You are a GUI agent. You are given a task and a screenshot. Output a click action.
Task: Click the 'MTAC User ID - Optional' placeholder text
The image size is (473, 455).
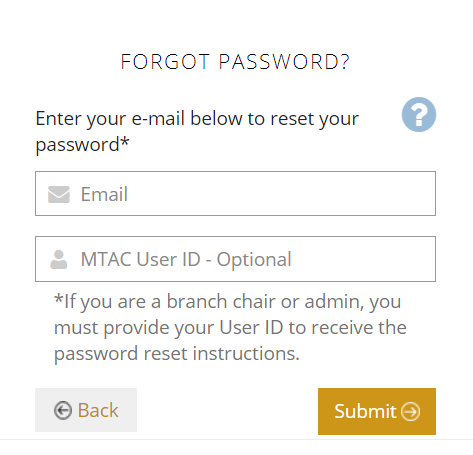point(186,259)
